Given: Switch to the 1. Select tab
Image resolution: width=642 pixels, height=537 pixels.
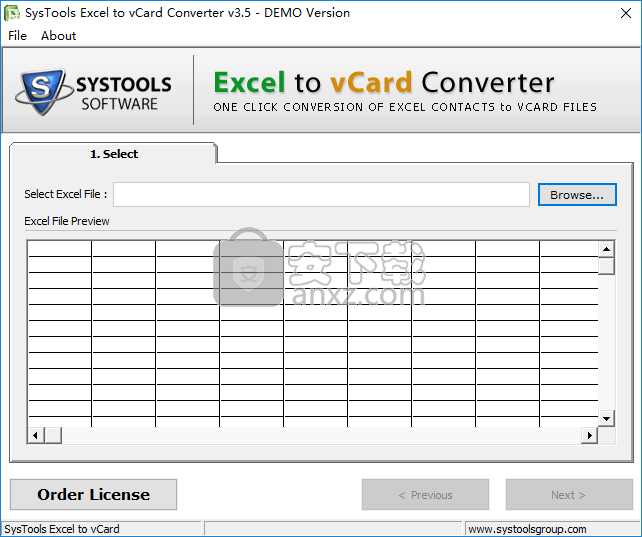Looking at the screenshot, I should click(113, 154).
